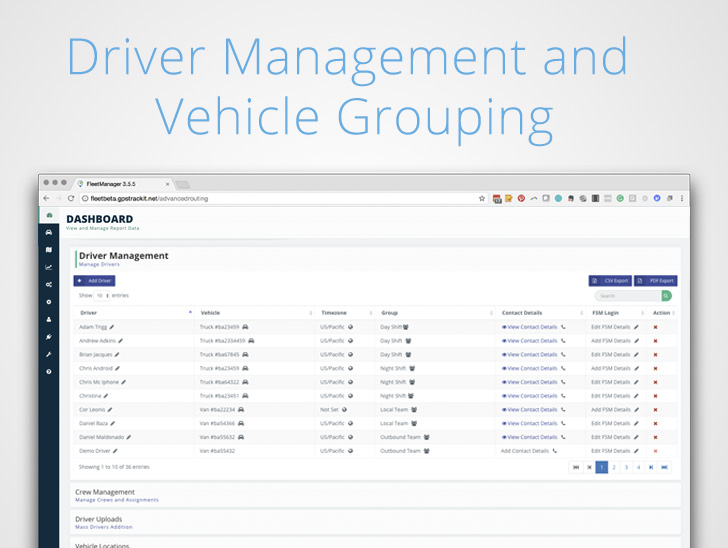Delete Andrew Adkins with the red X

coord(655,341)
